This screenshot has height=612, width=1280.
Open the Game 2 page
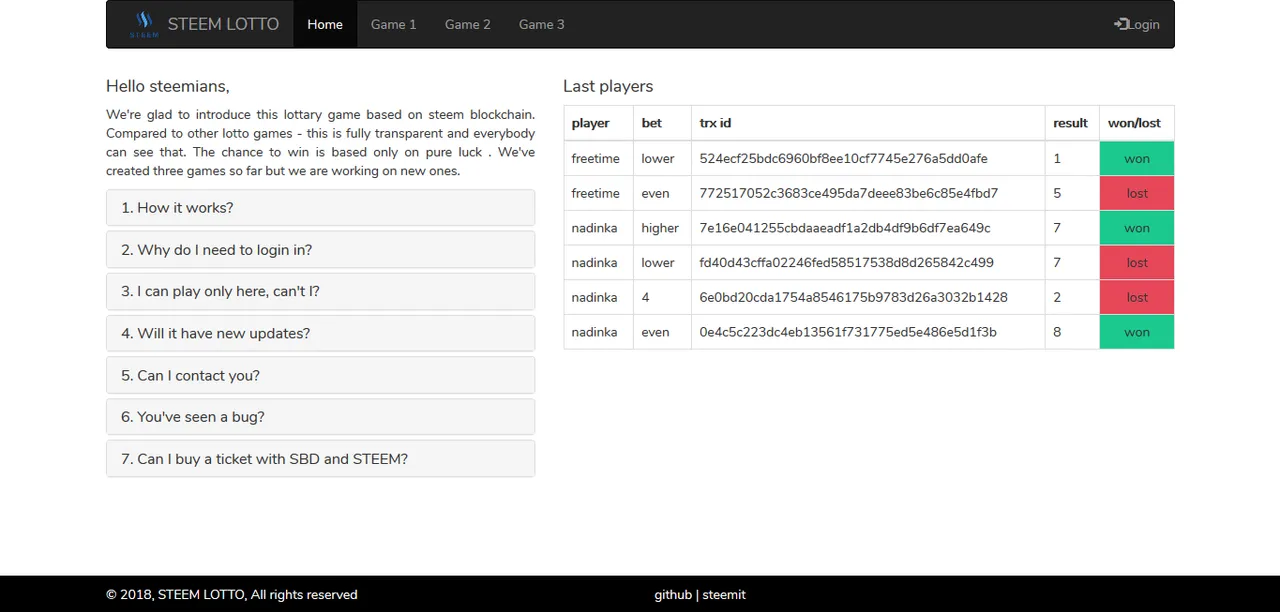click(x=468, y=24)
